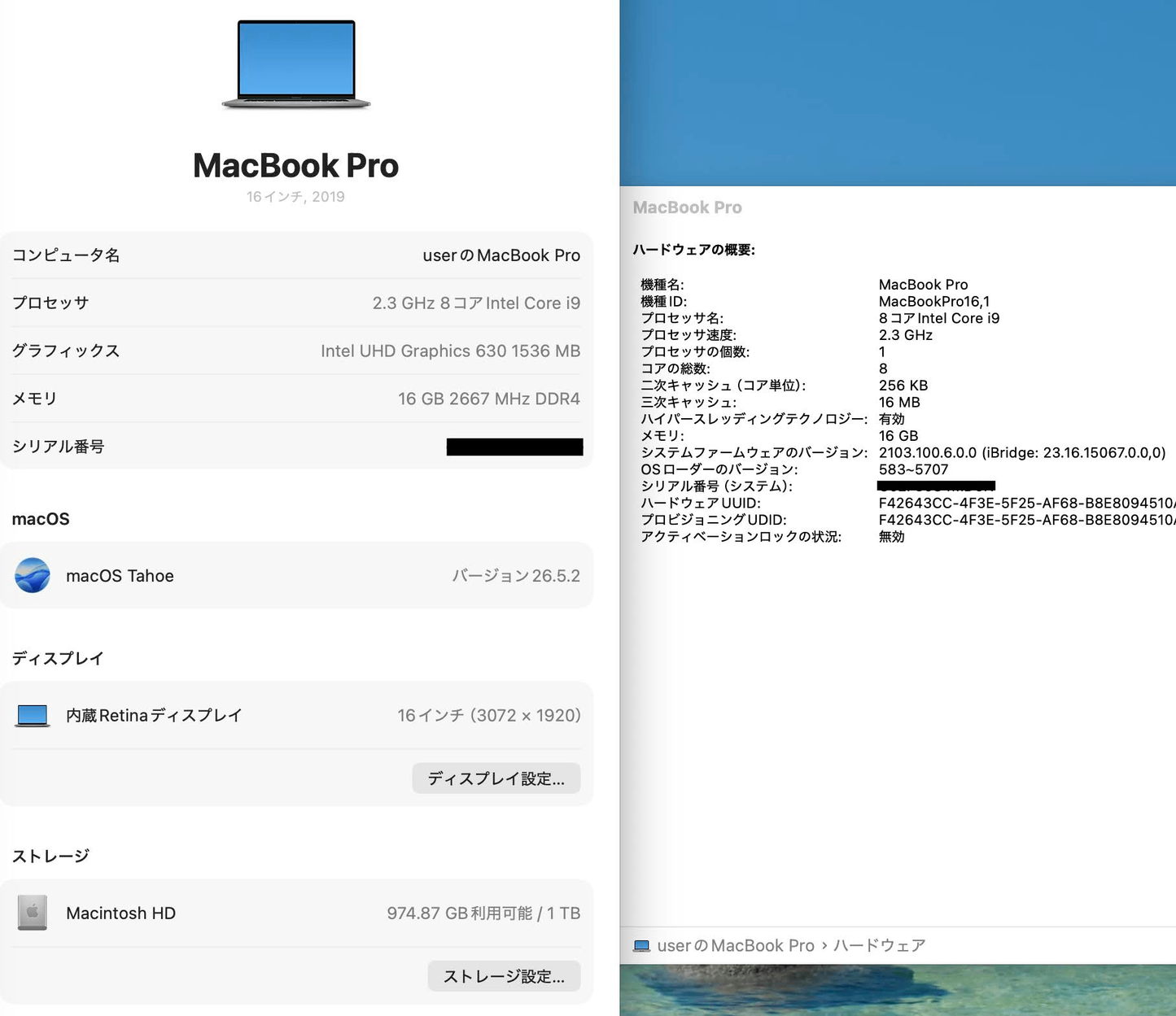Image resolution: width=1176 pixels, height=1016 pixels.
Task: Click the プロセッサの個数: label
Action: pos(695,352)
